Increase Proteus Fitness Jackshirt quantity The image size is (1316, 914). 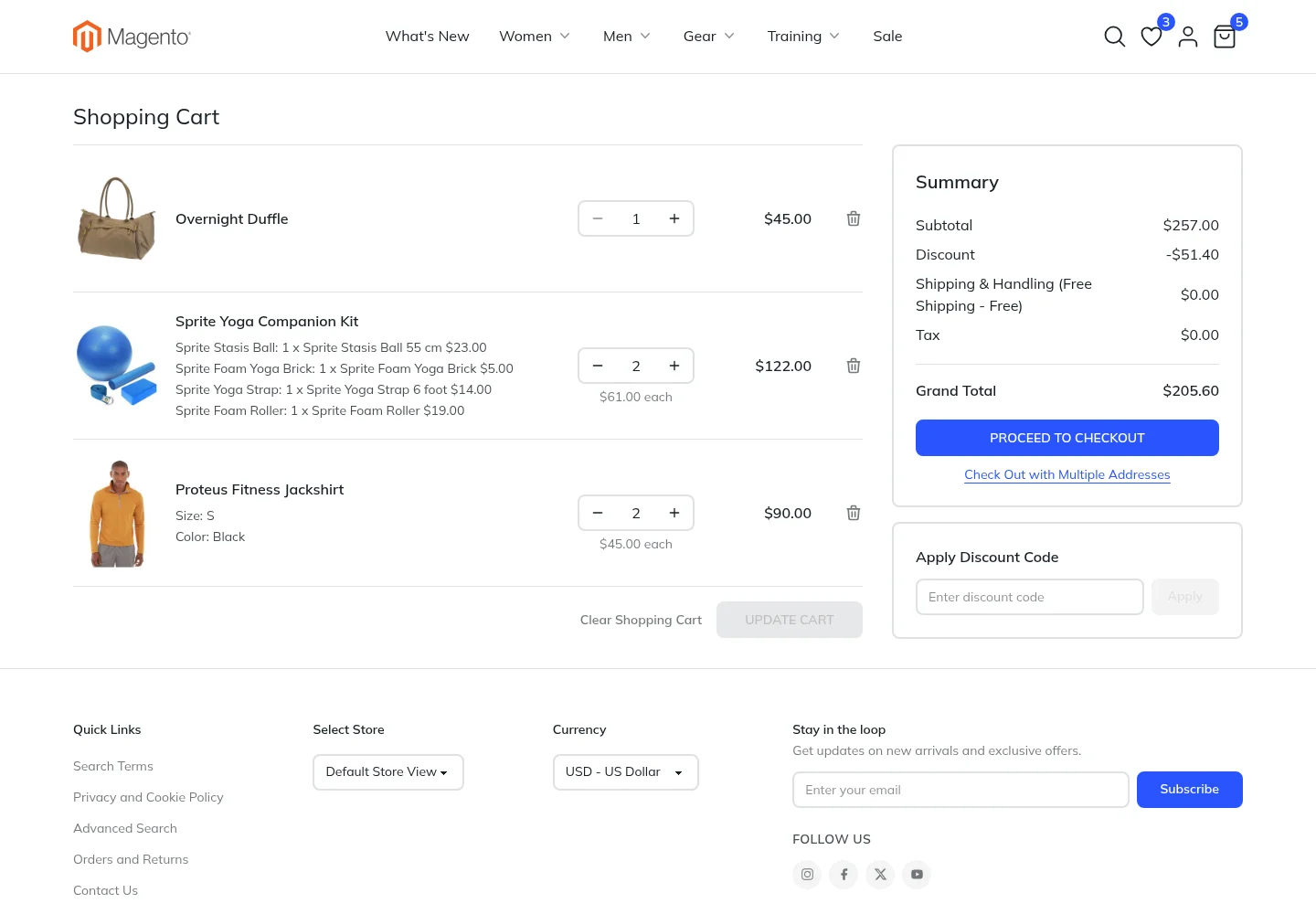674,513
